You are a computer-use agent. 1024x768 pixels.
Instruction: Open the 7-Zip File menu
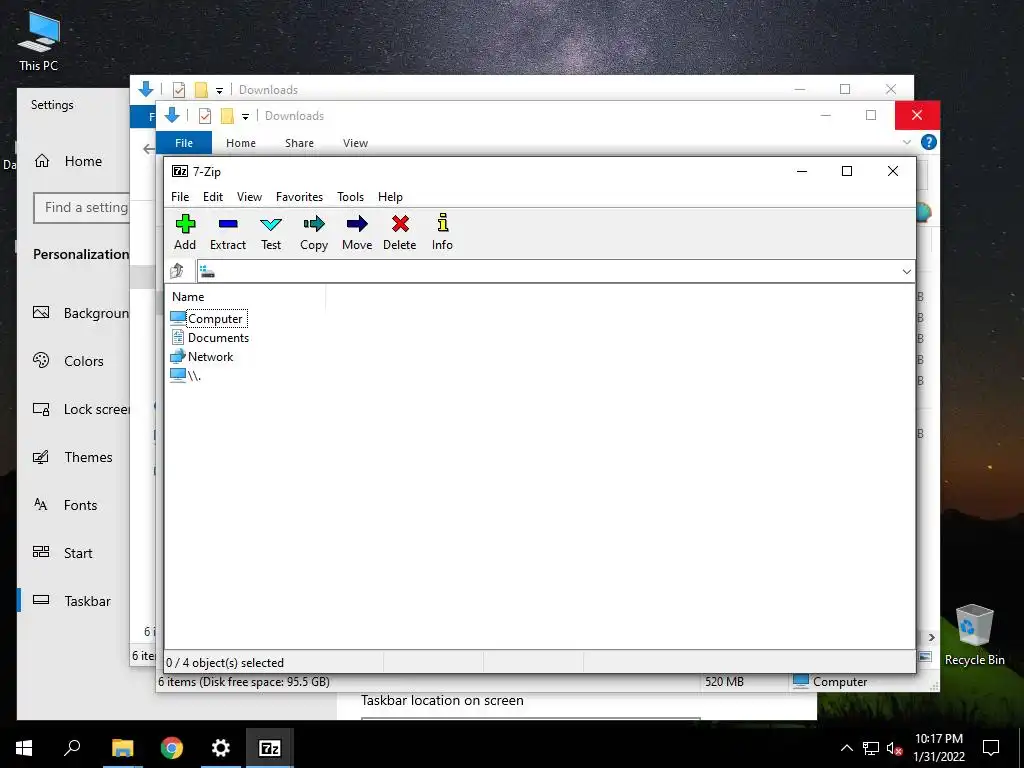point(180,197)
